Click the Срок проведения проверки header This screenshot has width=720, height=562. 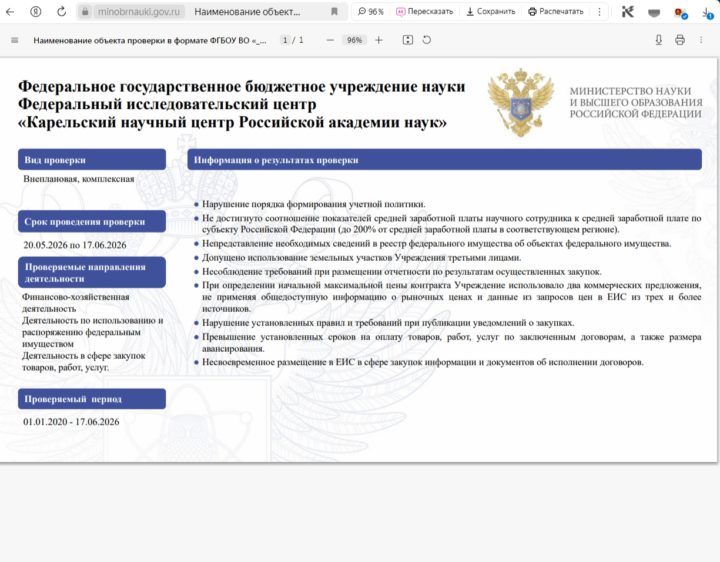tap(92, 221)
